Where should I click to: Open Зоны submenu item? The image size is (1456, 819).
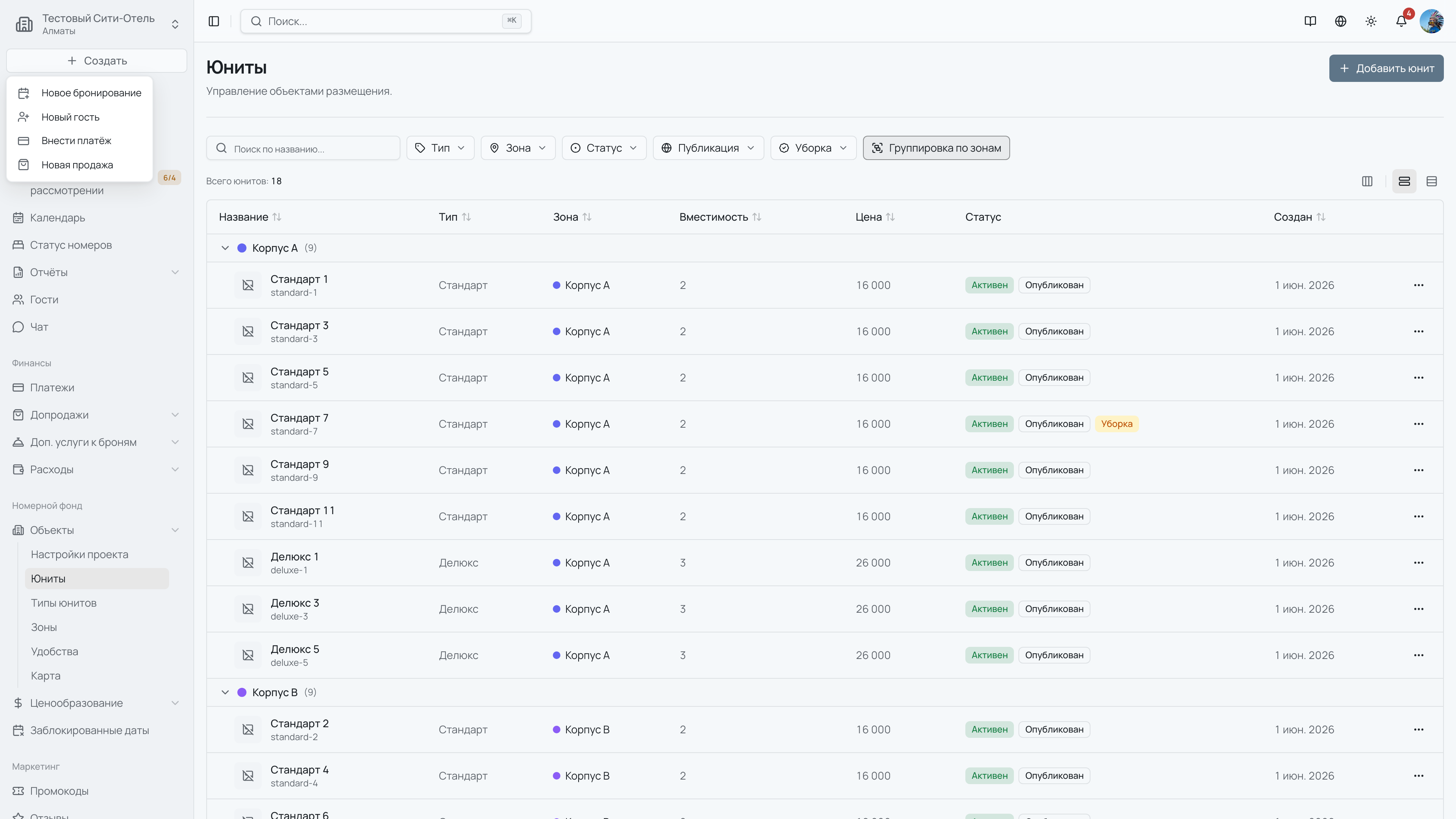coord(97,628)
